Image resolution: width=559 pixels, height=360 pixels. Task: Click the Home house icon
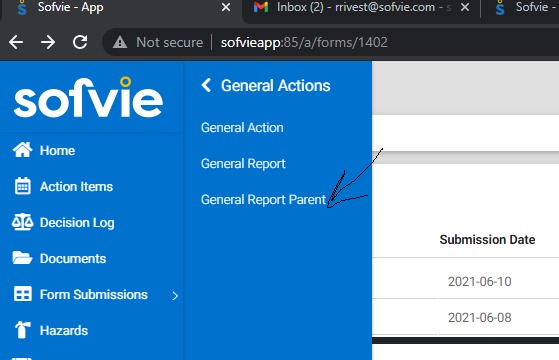22,150
